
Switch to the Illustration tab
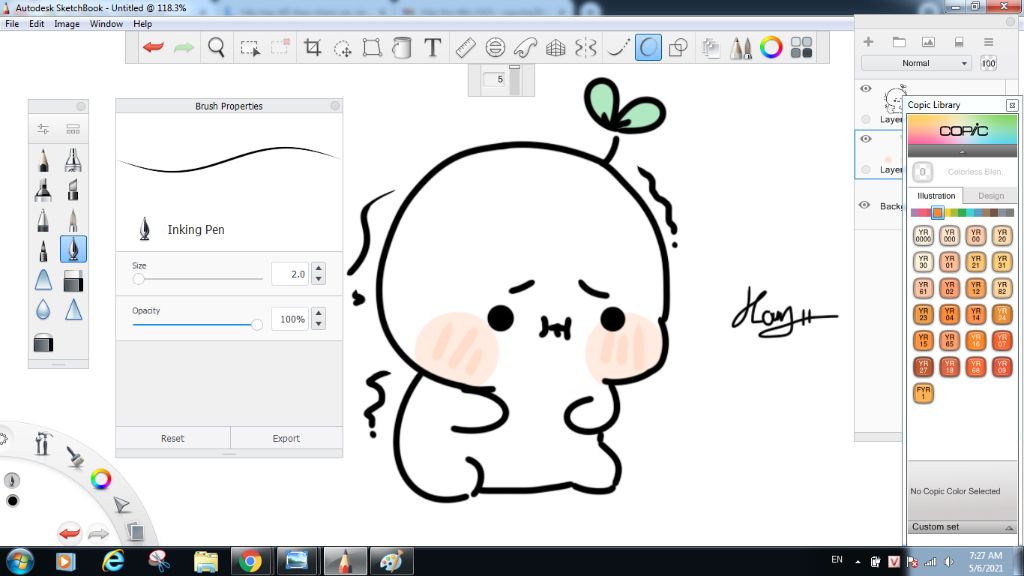tap(936, 196)
